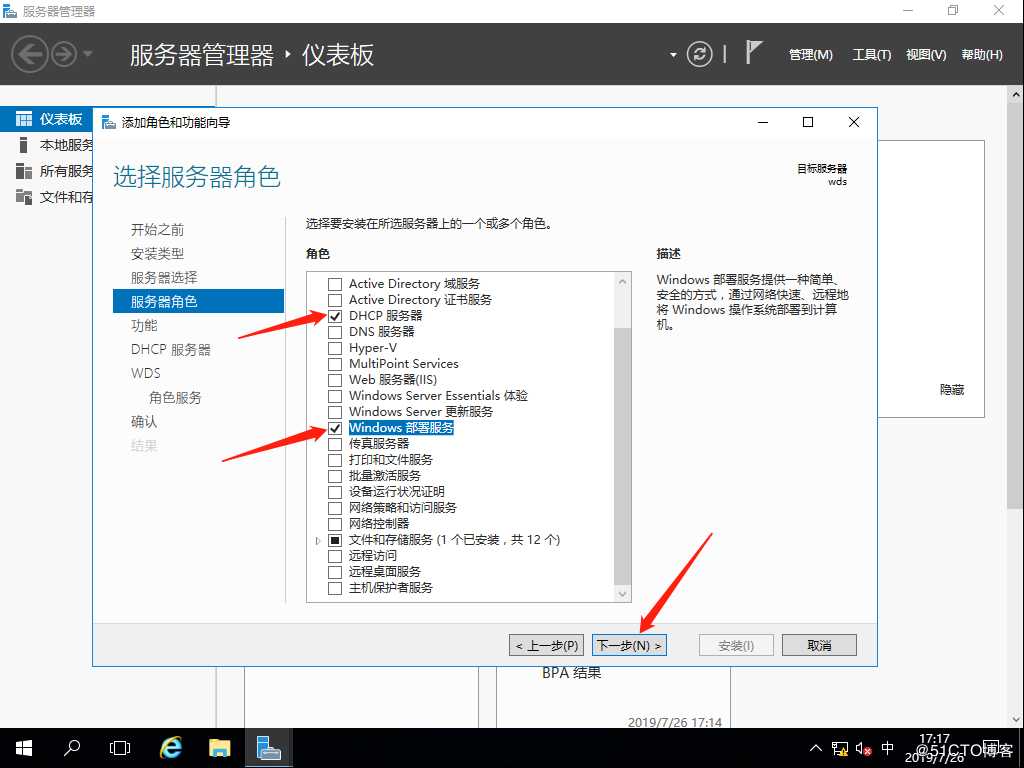Check 主机保护者服务 role
Viewport: 1024px width, 768px height.
coord(335,588)
